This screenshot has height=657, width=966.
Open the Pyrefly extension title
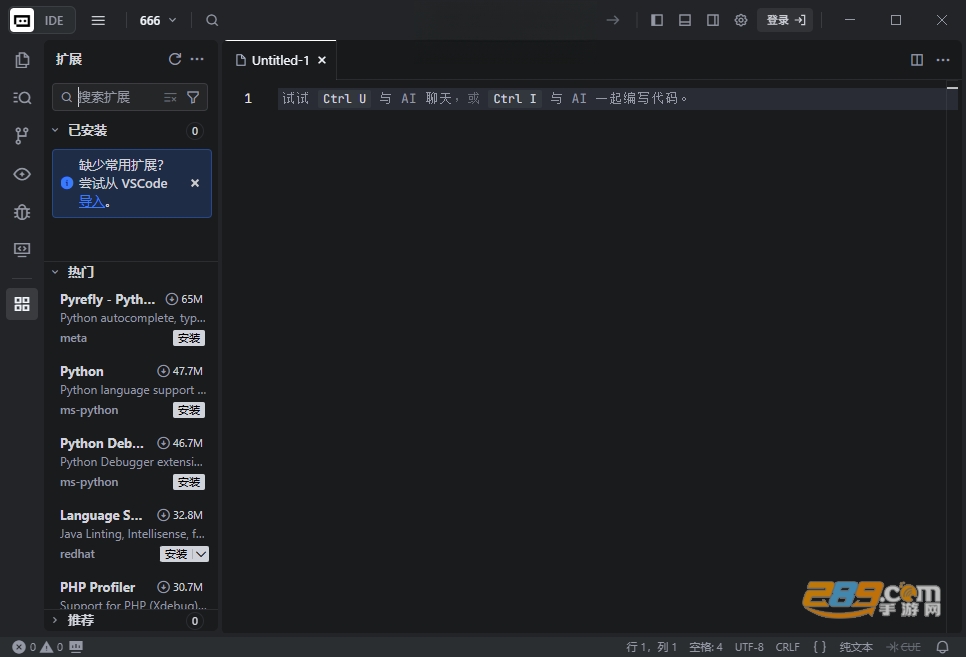(107, 300)
